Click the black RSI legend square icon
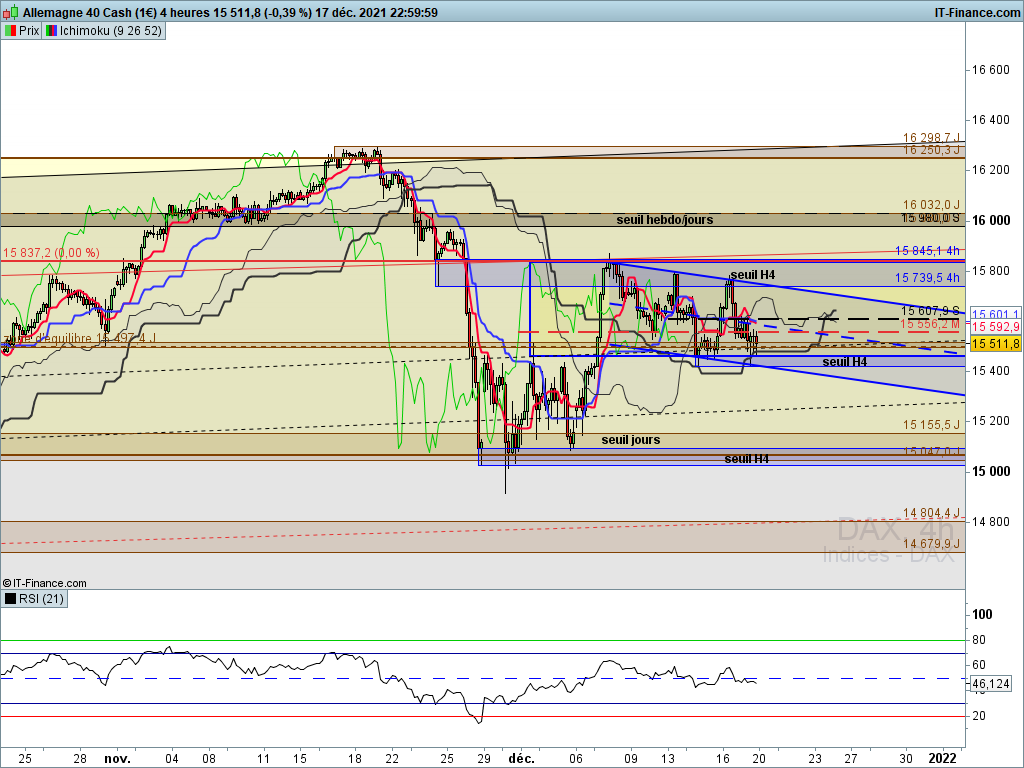The height and width of the screenshot is (768, 1024). click(x=10, y=599)
